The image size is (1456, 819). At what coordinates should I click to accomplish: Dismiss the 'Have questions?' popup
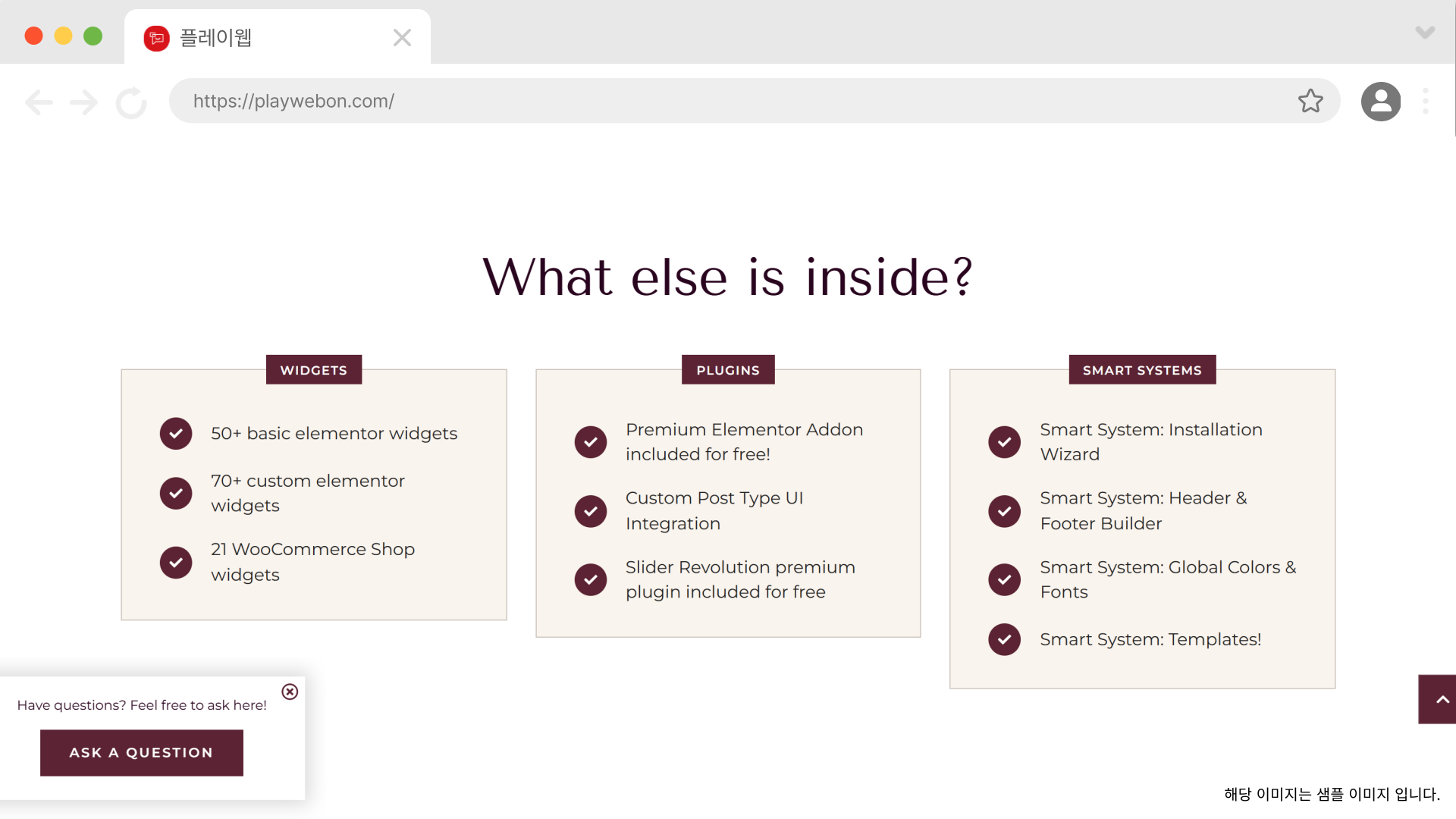click(290, 692)
